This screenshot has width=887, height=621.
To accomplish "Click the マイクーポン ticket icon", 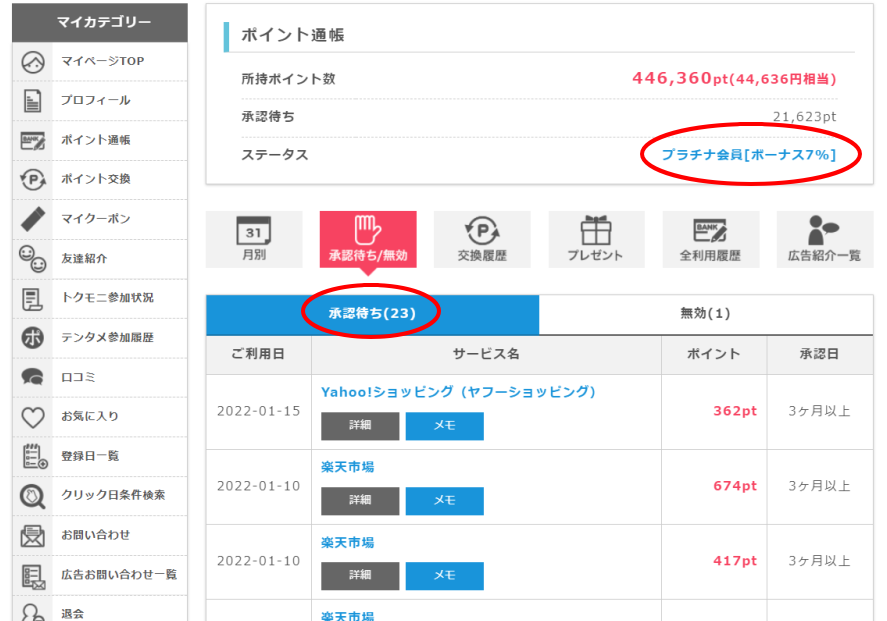I will click(x=33, y=219).
